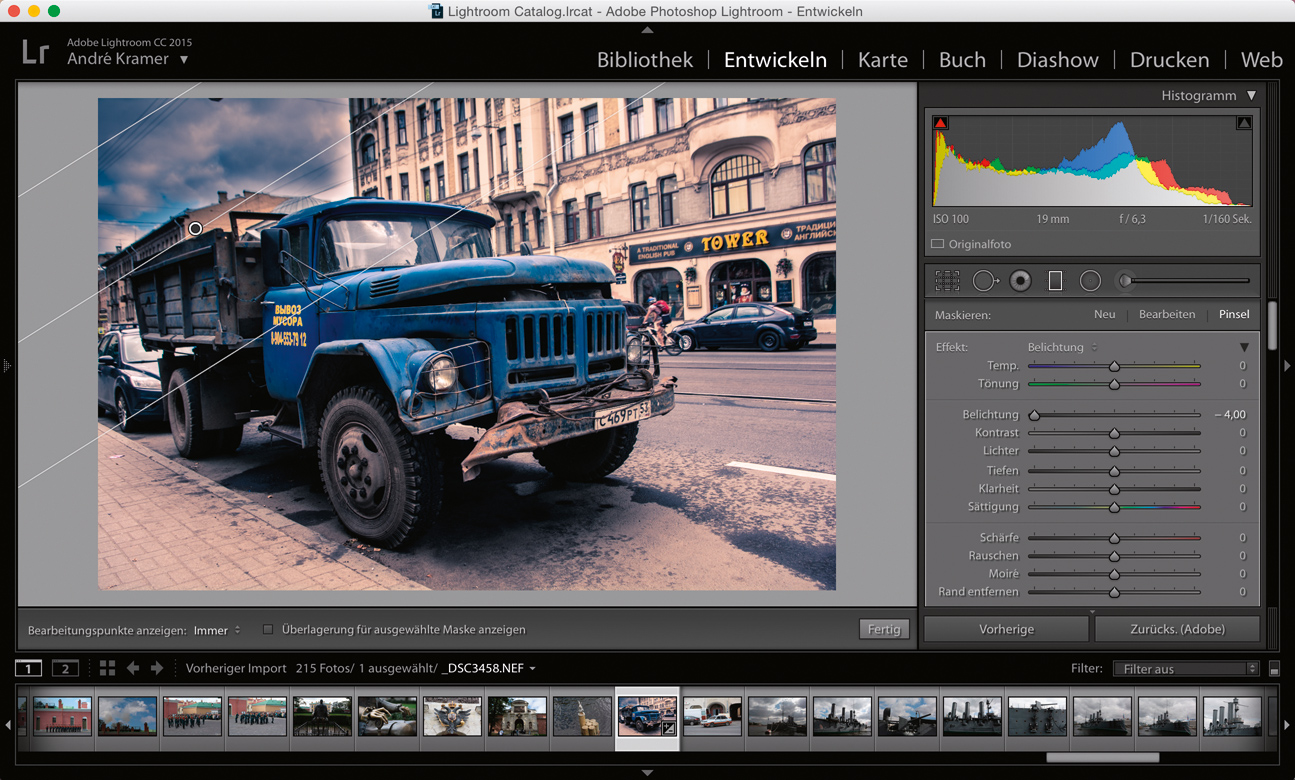Select the Spot Removal tool
1295x780 pixels.
pos(984,281)
